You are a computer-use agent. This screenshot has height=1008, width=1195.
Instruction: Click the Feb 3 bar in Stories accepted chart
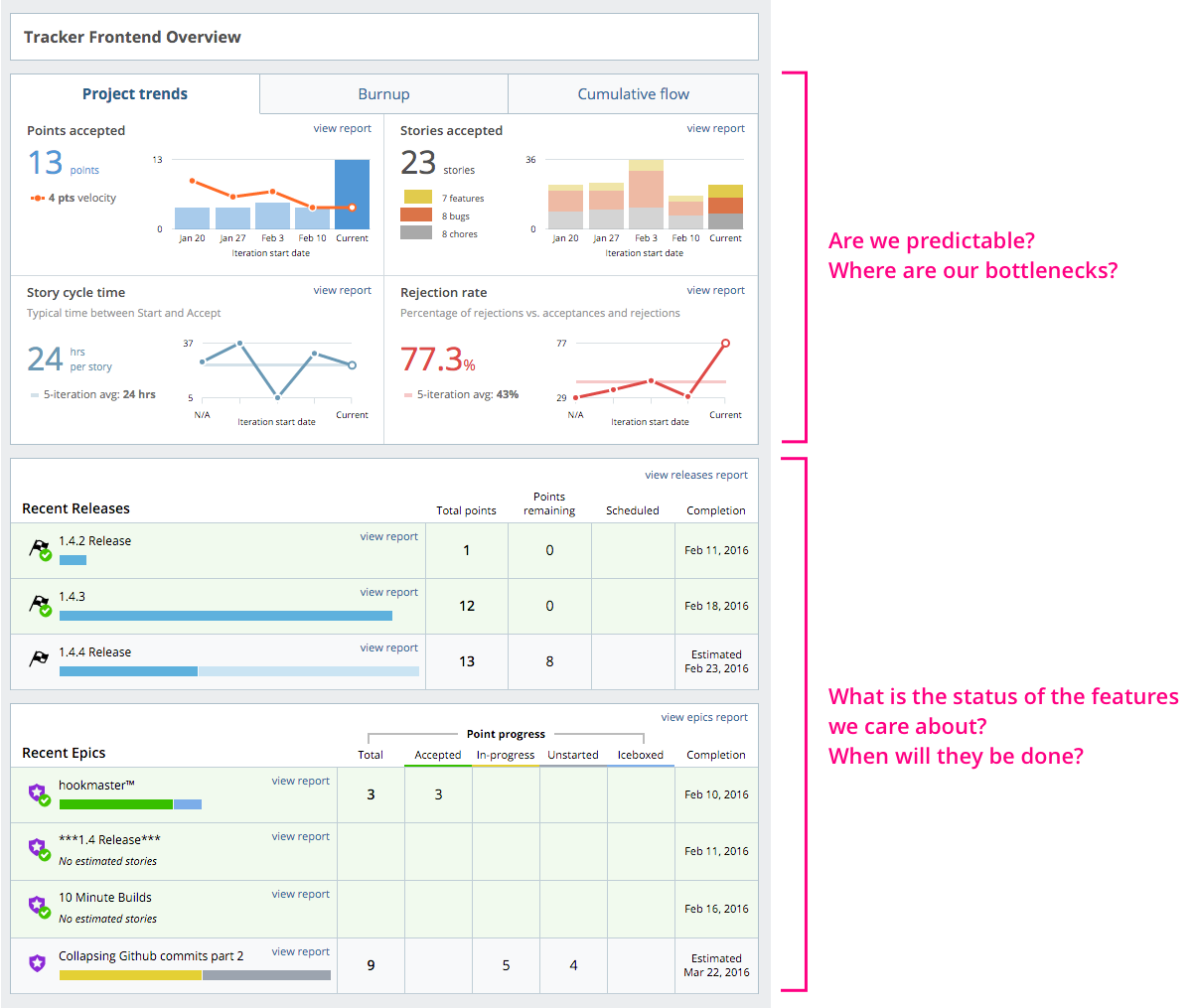point(646,195)
